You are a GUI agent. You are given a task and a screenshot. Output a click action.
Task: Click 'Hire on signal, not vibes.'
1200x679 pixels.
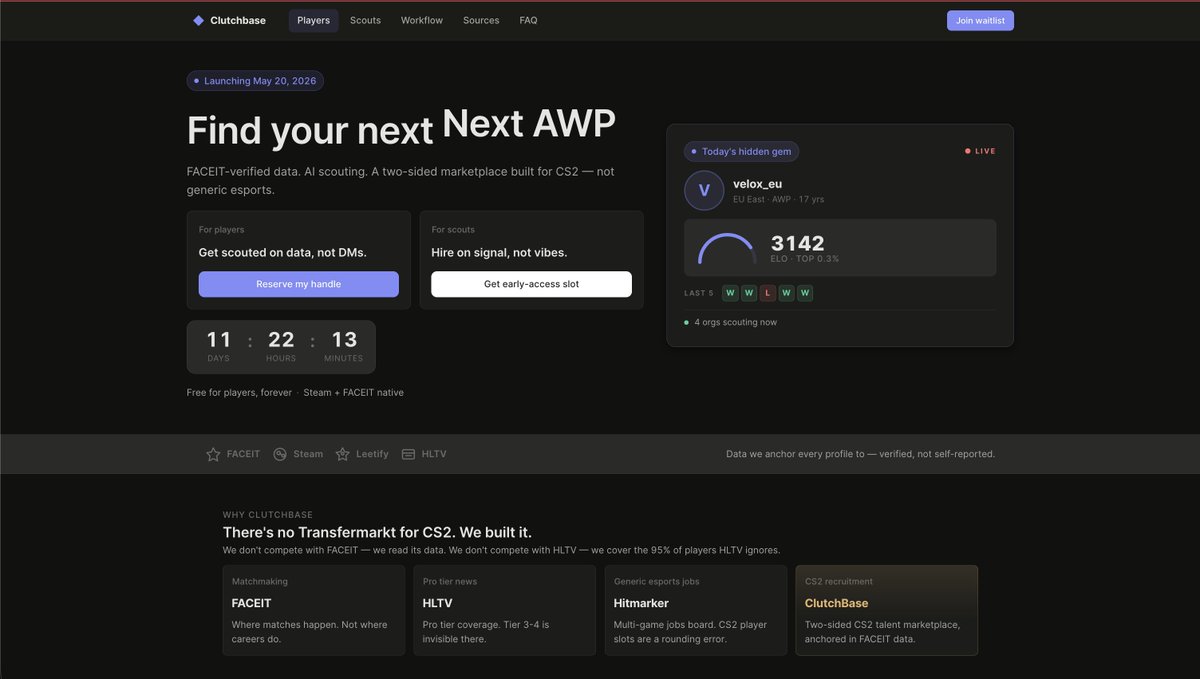pos(500,253)
